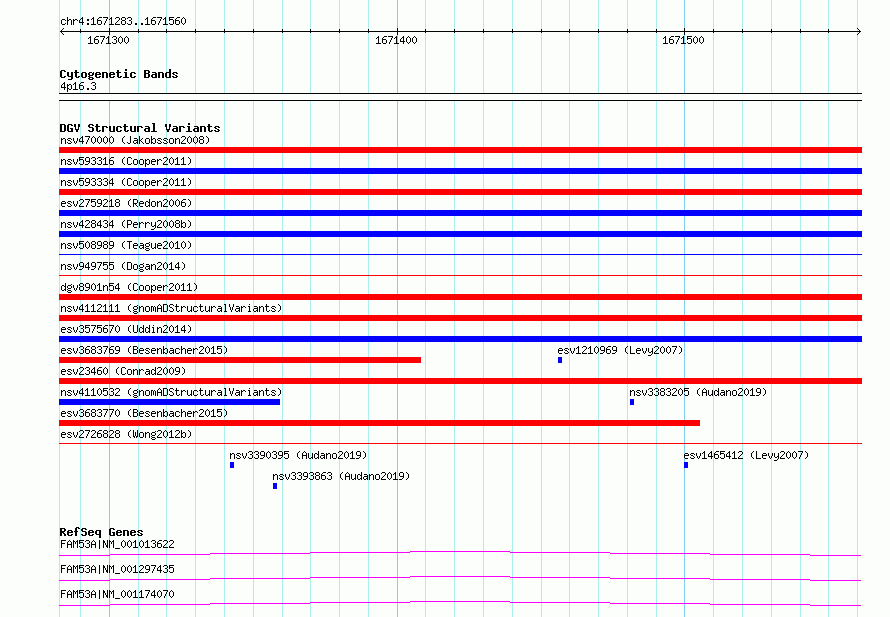Open FAM53A|NM_001013622 gene label
Image resolution: width=890 pixels, height=617 pixels.
pos(117,544)
